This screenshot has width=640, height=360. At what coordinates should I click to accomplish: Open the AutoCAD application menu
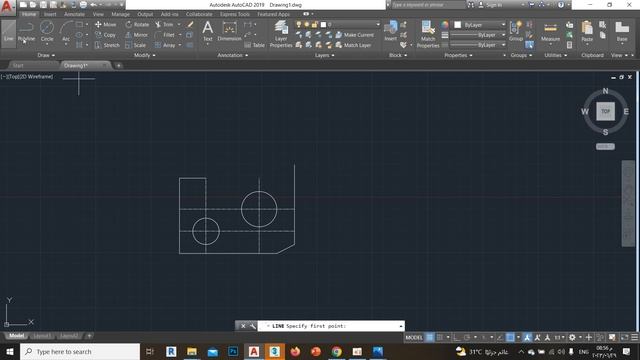[7, 7]
